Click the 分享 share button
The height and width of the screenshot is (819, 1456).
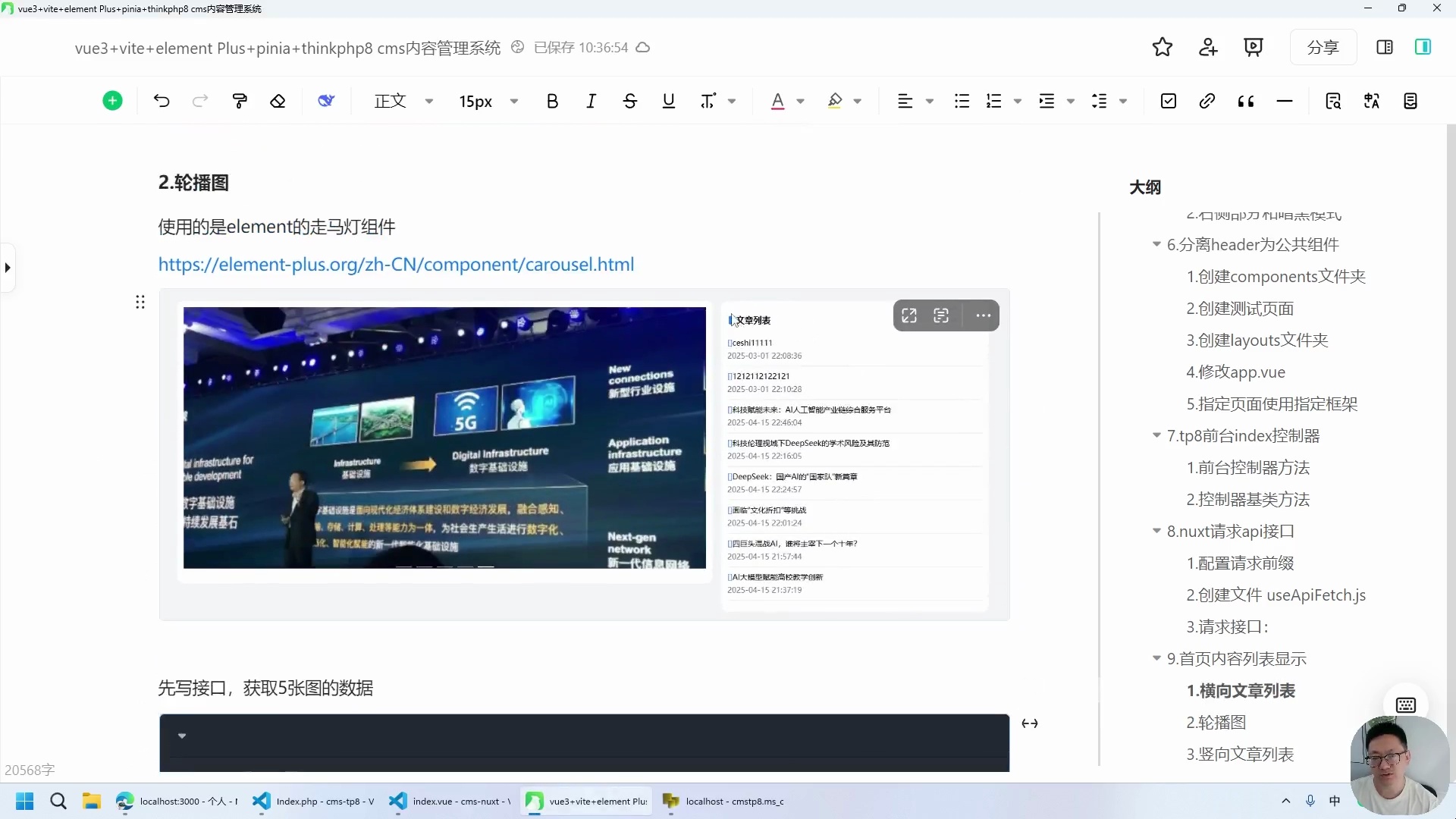tap(1323, 47)
